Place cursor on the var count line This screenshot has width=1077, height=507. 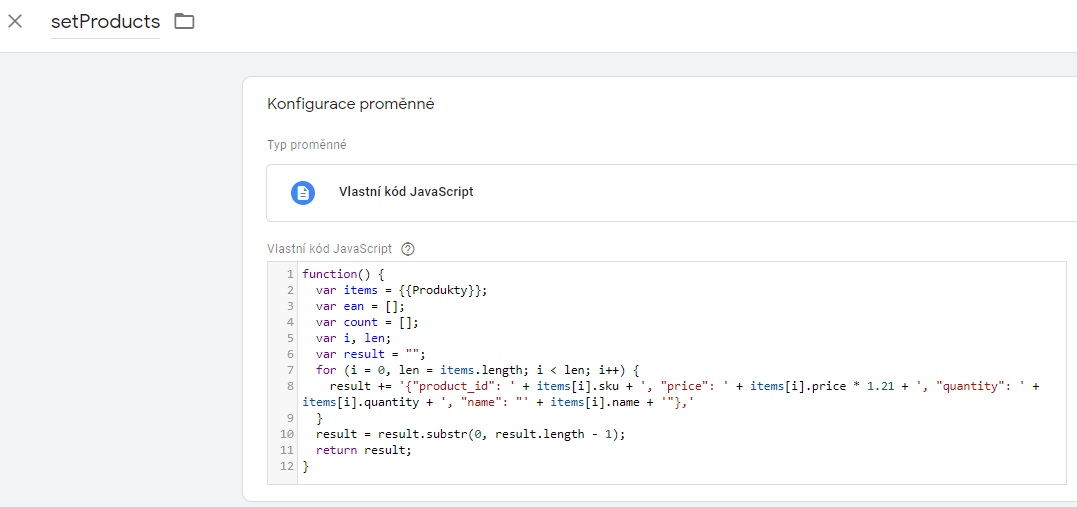[367, 322]
